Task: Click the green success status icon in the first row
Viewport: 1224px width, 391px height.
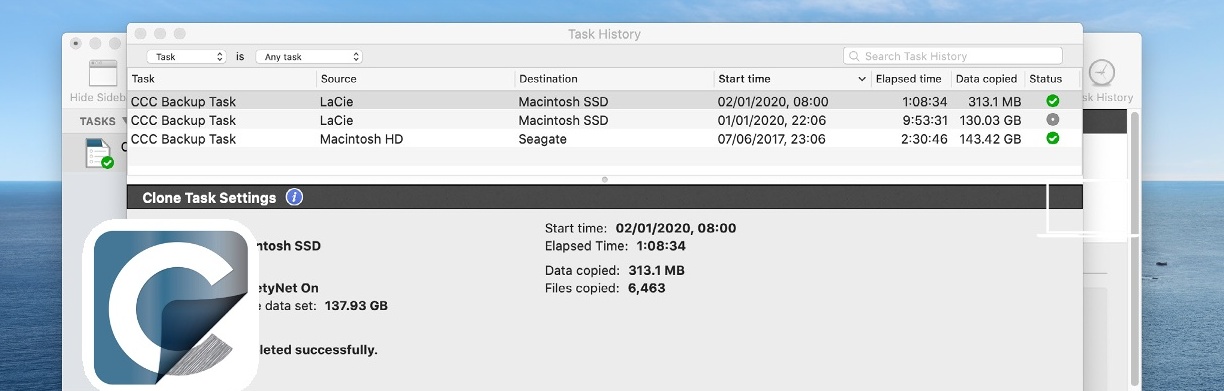Action: 1052,101
